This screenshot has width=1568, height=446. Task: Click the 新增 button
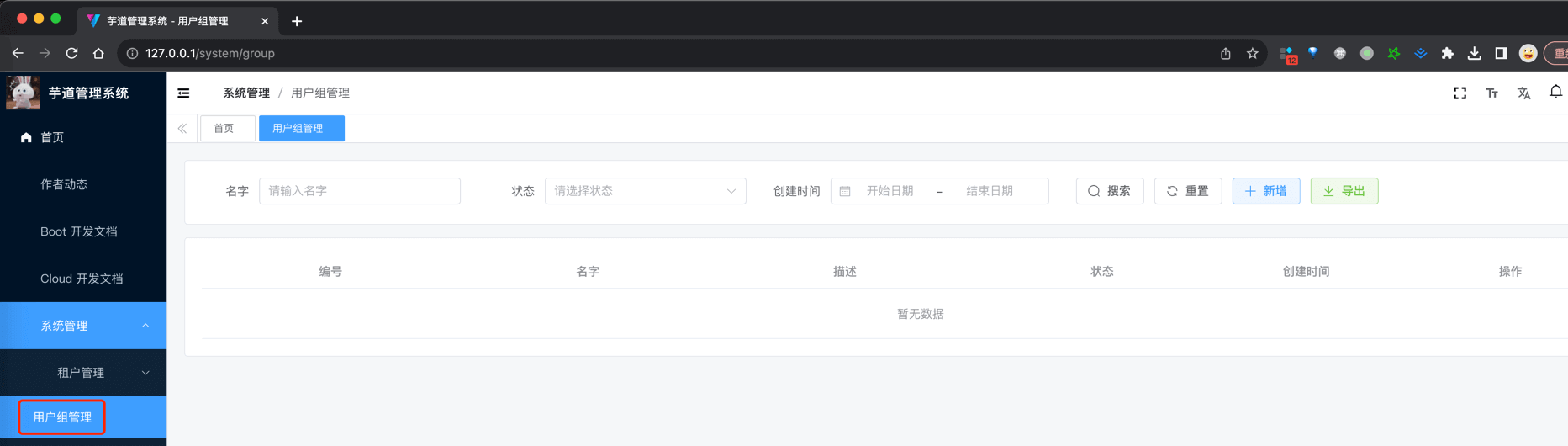pyautogui.click(x=1265, y=191)
